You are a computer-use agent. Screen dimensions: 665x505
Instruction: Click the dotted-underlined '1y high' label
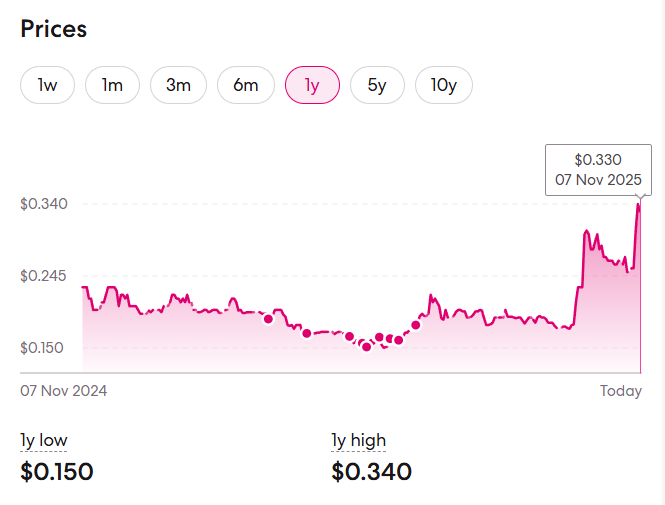point(359,440)
